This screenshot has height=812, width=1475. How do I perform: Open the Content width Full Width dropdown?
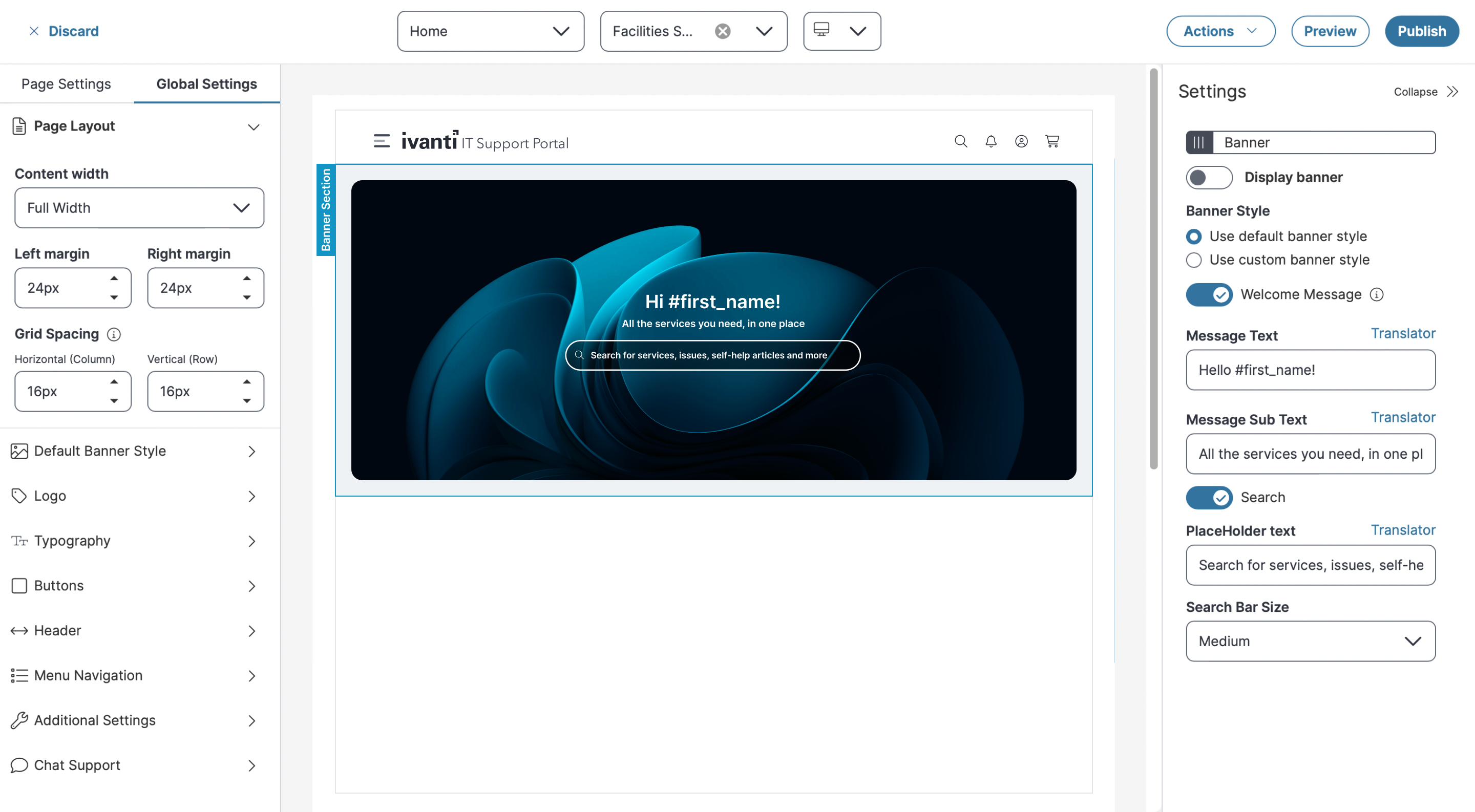pos(139,208)
